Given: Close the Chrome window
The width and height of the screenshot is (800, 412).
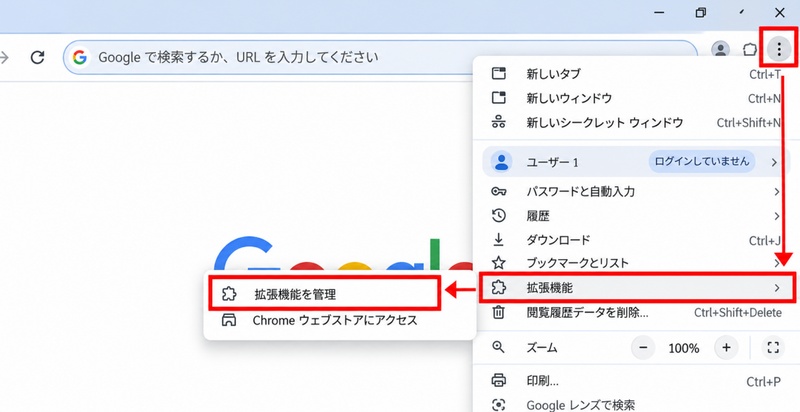Looking at the screenshot, I should tap(780, 12).
